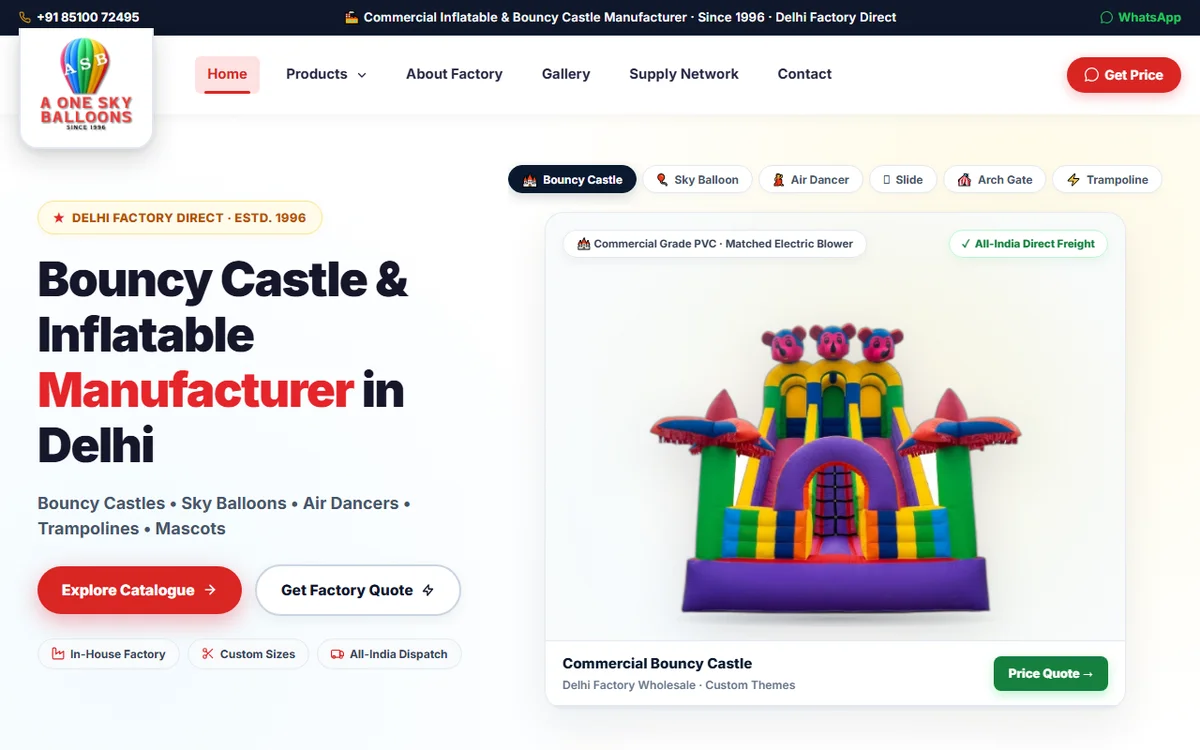Click the factory icon in top announcement bar
Image resolution: width=1200 pixels, height=750 pixels.
pos(351,17)
